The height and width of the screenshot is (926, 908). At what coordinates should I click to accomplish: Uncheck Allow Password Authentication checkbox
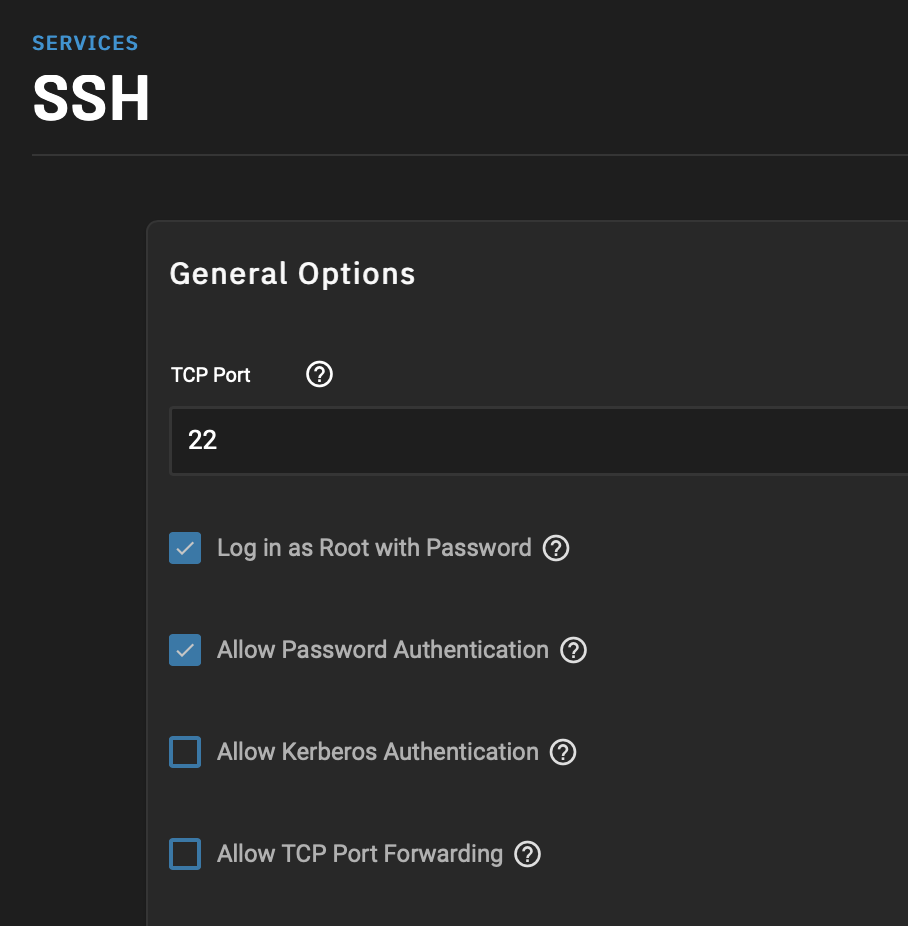pyautogui.click(x=185, y=650)
